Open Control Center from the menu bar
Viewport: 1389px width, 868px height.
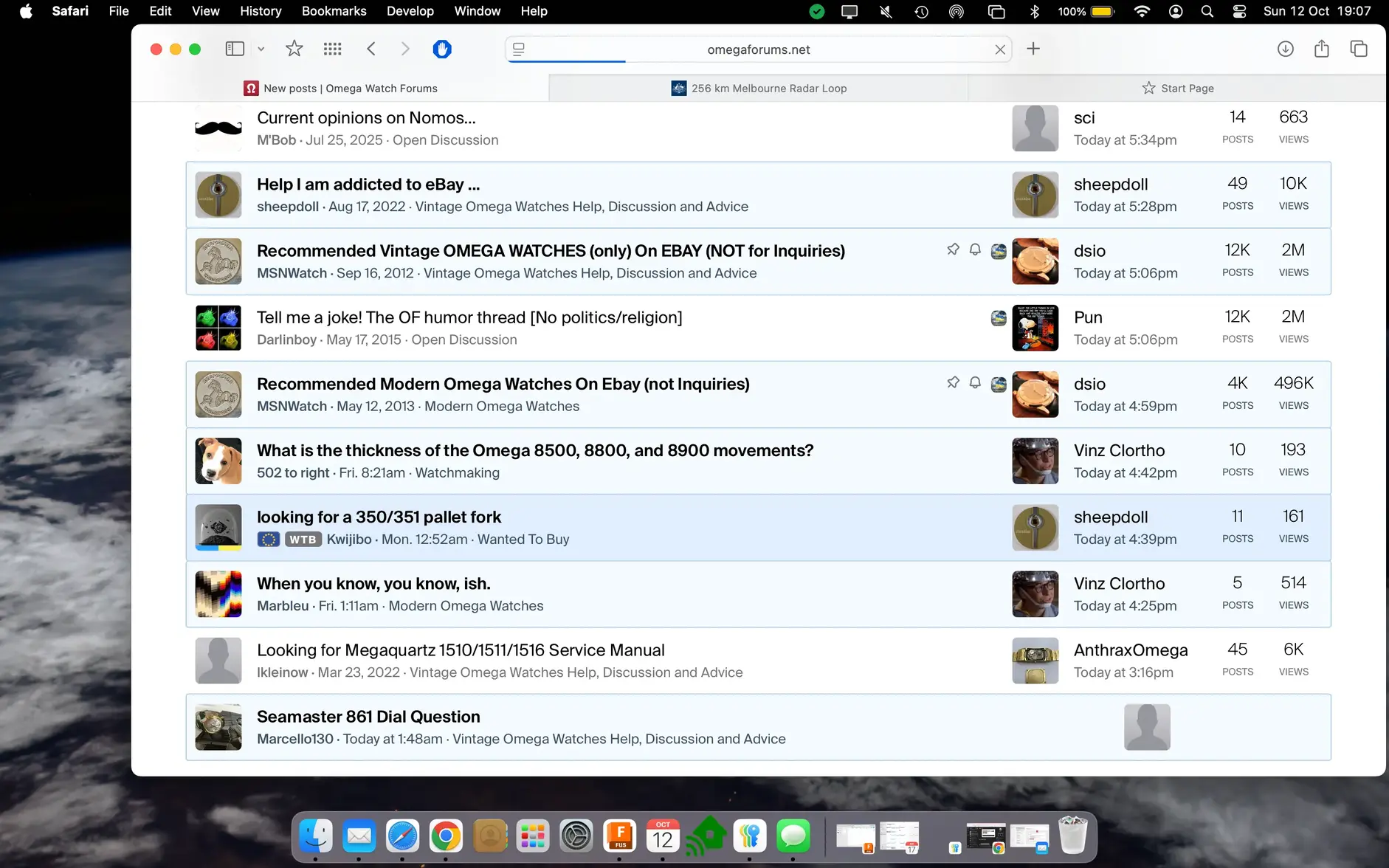pos(1238,11)
